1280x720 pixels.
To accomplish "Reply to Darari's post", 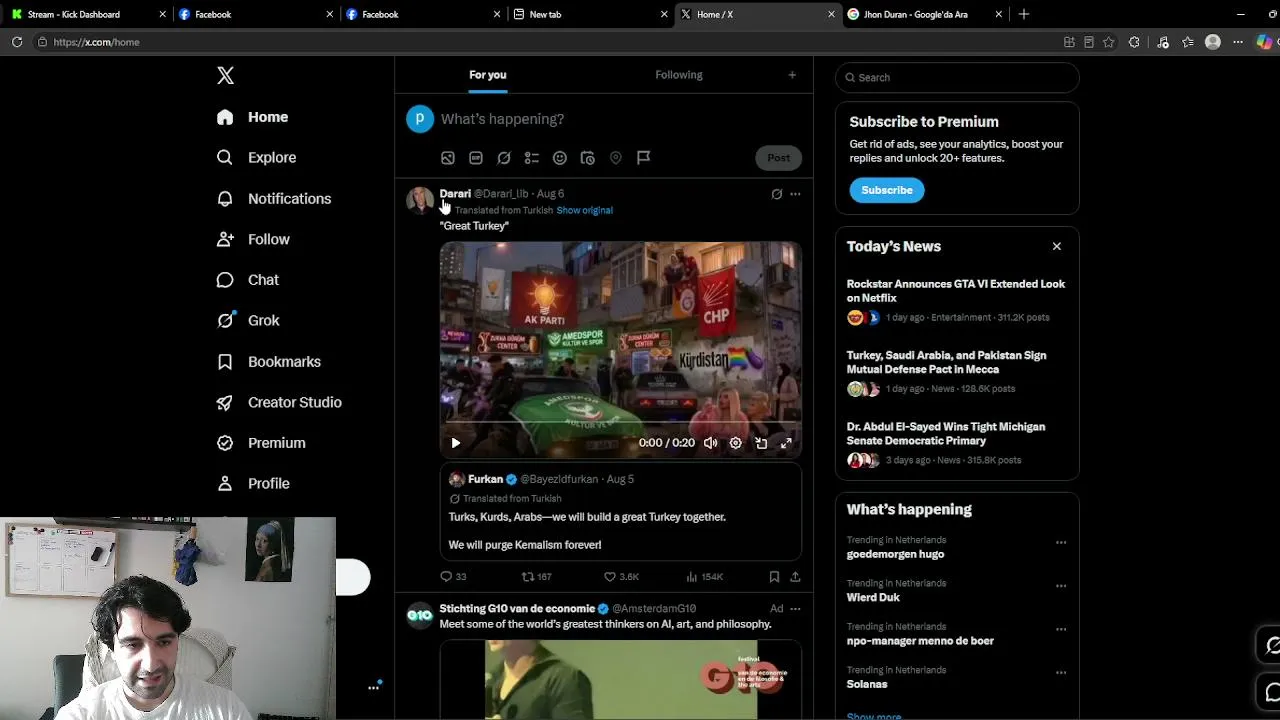I will coord(454,577).
